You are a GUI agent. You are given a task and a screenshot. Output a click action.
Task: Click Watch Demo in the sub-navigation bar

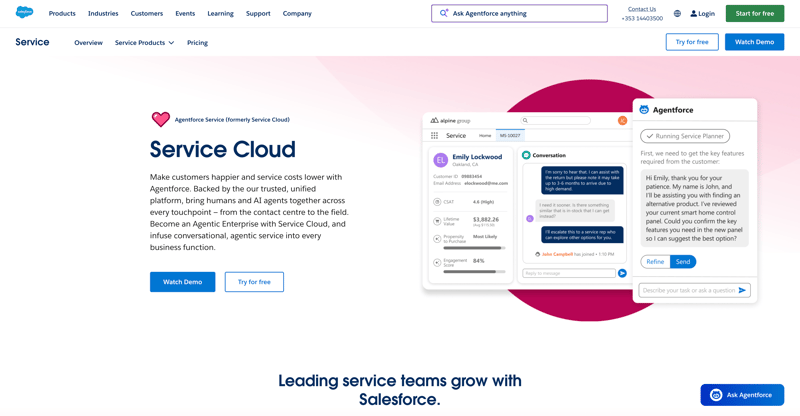(754, 42)
